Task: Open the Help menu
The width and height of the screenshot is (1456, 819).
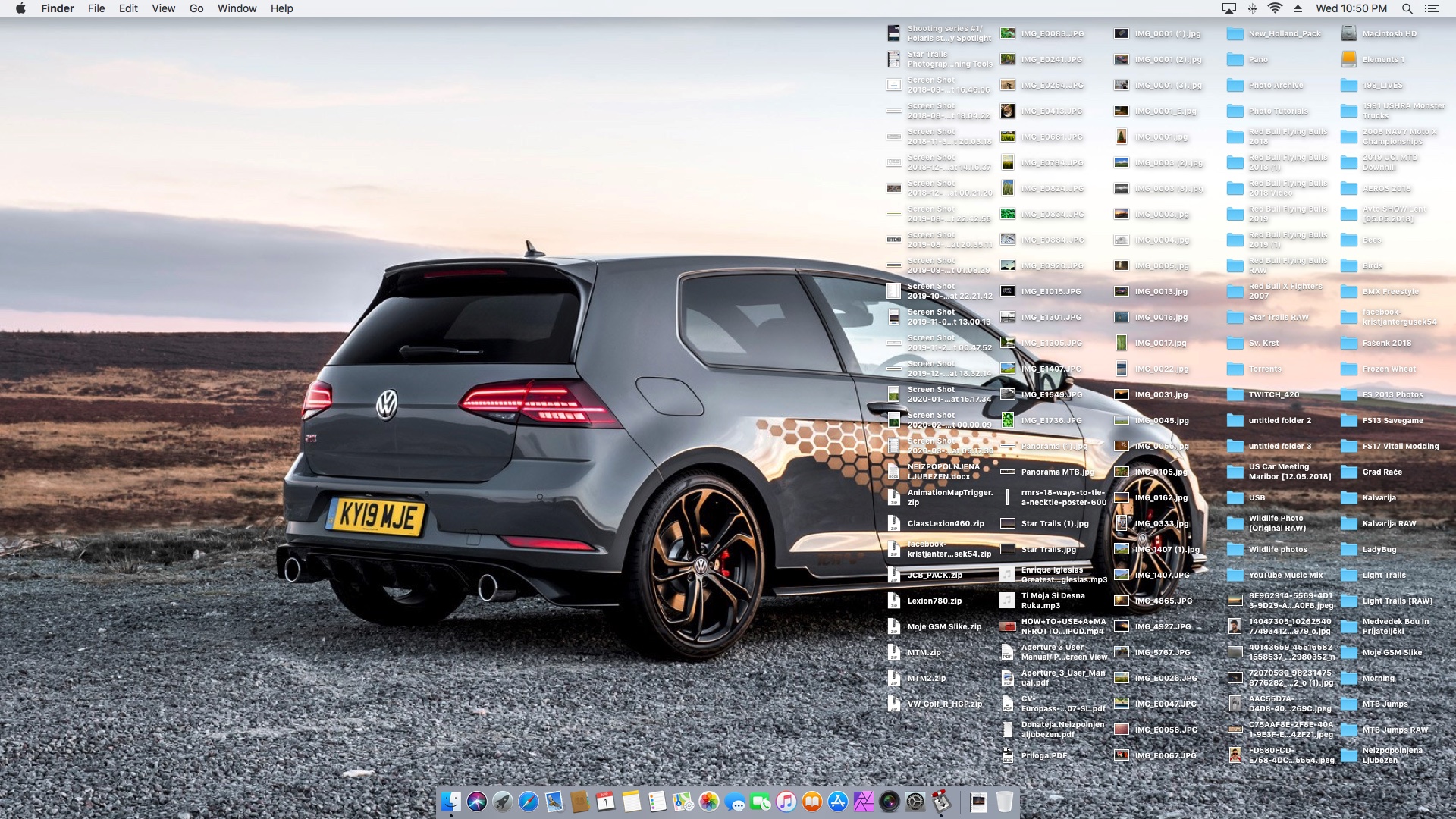Action: coord(282,8)
